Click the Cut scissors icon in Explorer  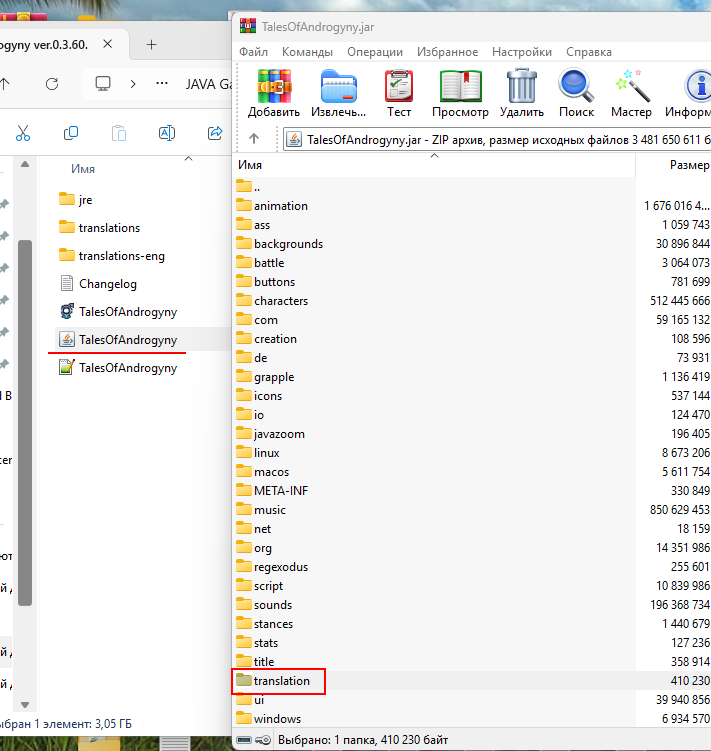[23, 133]
